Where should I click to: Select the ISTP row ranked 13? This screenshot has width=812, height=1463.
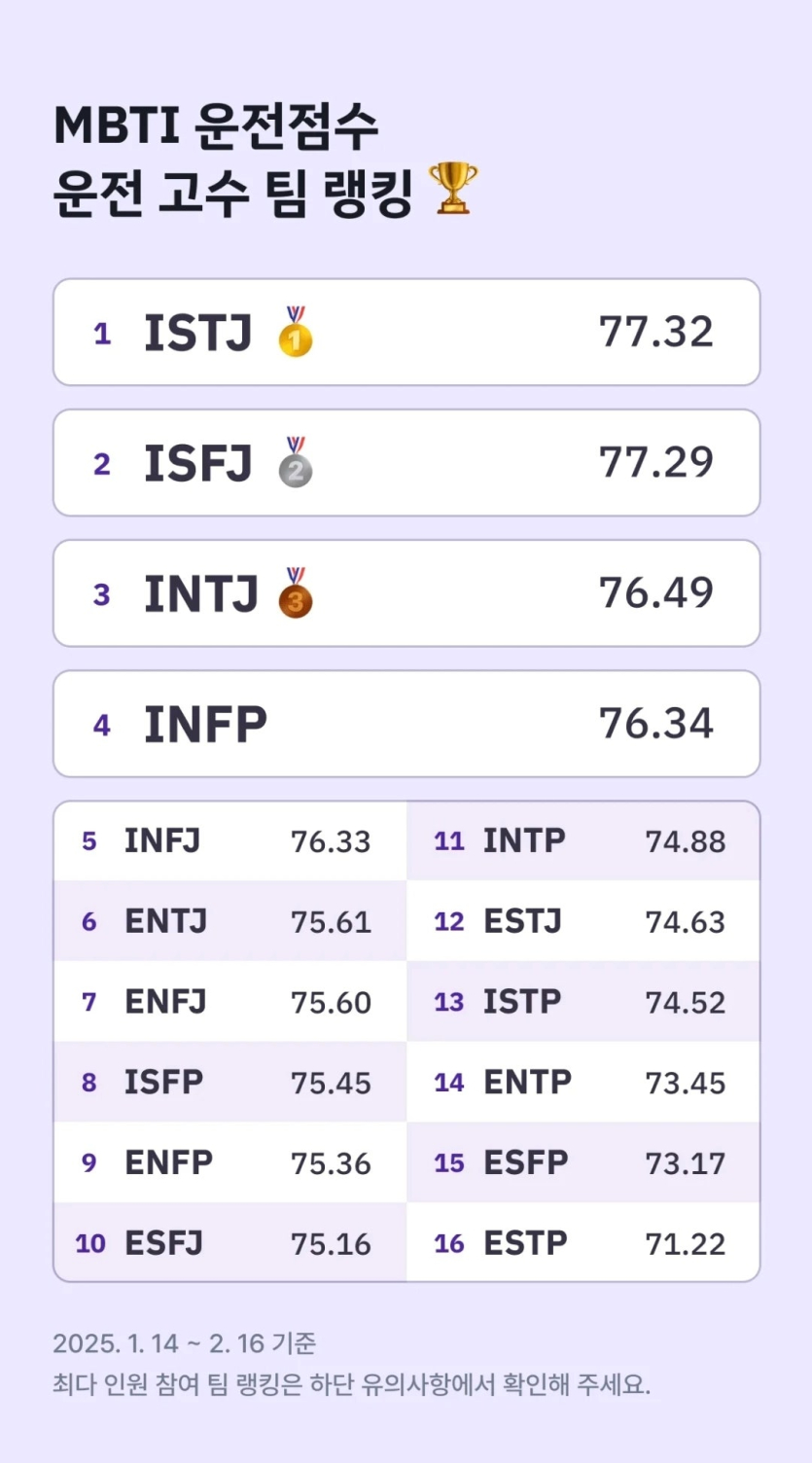(x=583, y=1002)
